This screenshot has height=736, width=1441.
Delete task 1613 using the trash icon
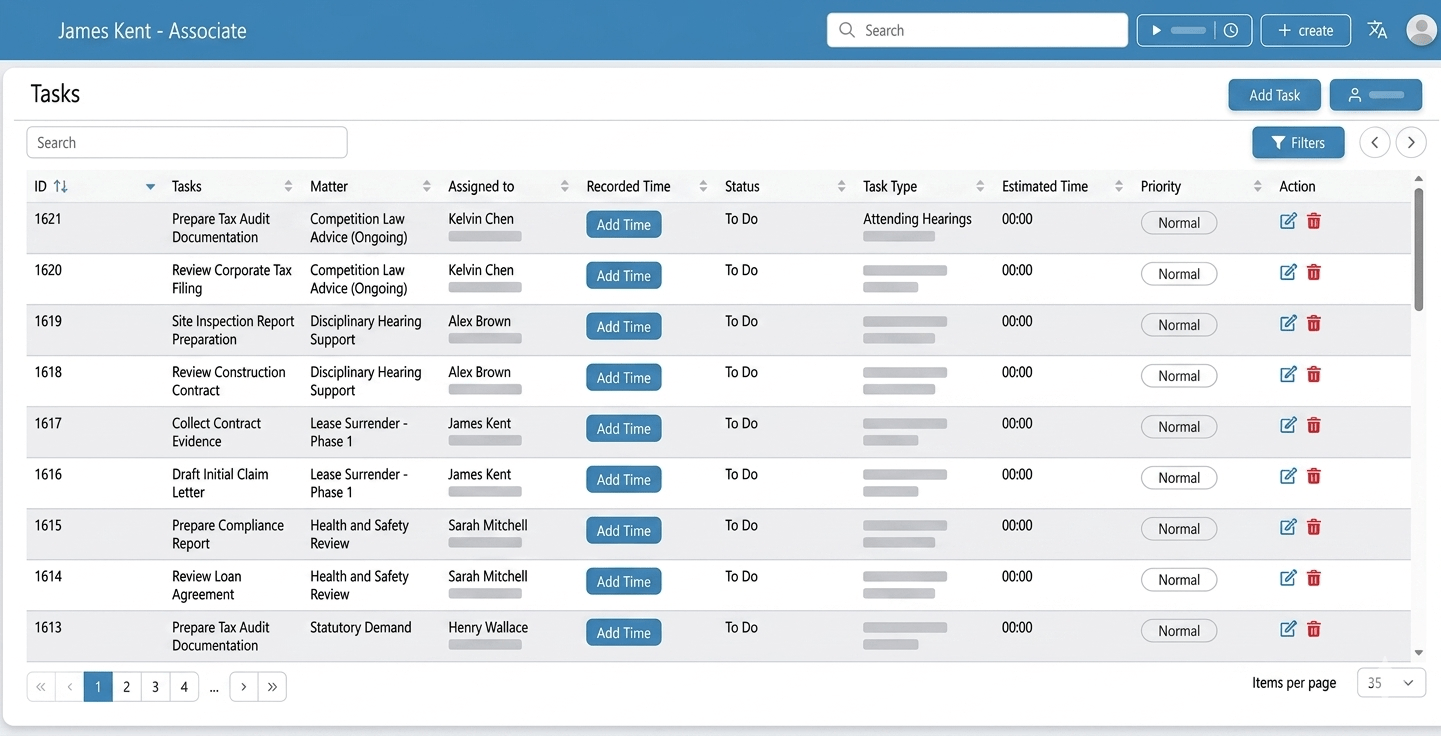1314,629
